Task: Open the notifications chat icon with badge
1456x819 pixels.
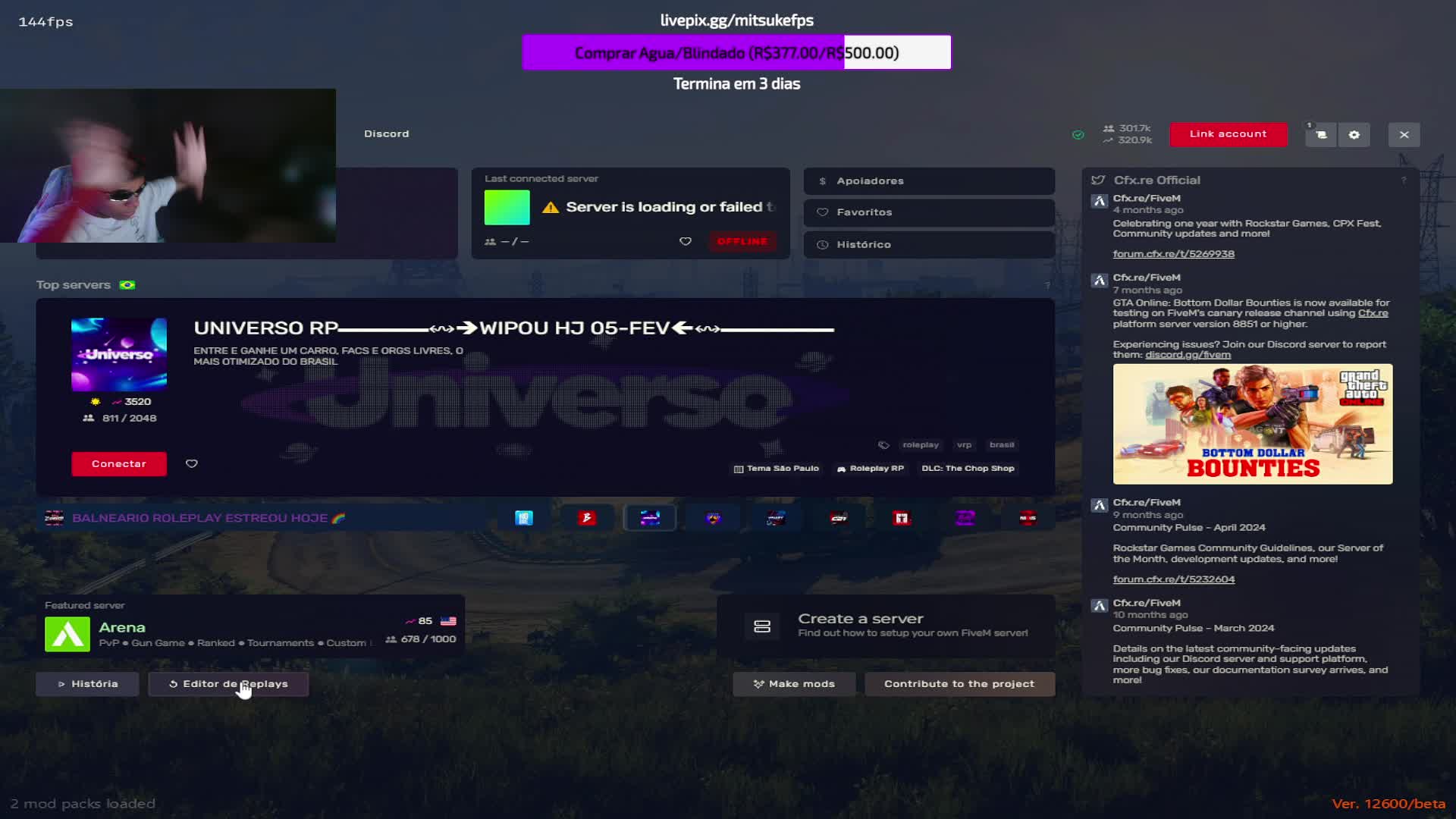Action: [x=1321, y=135]
